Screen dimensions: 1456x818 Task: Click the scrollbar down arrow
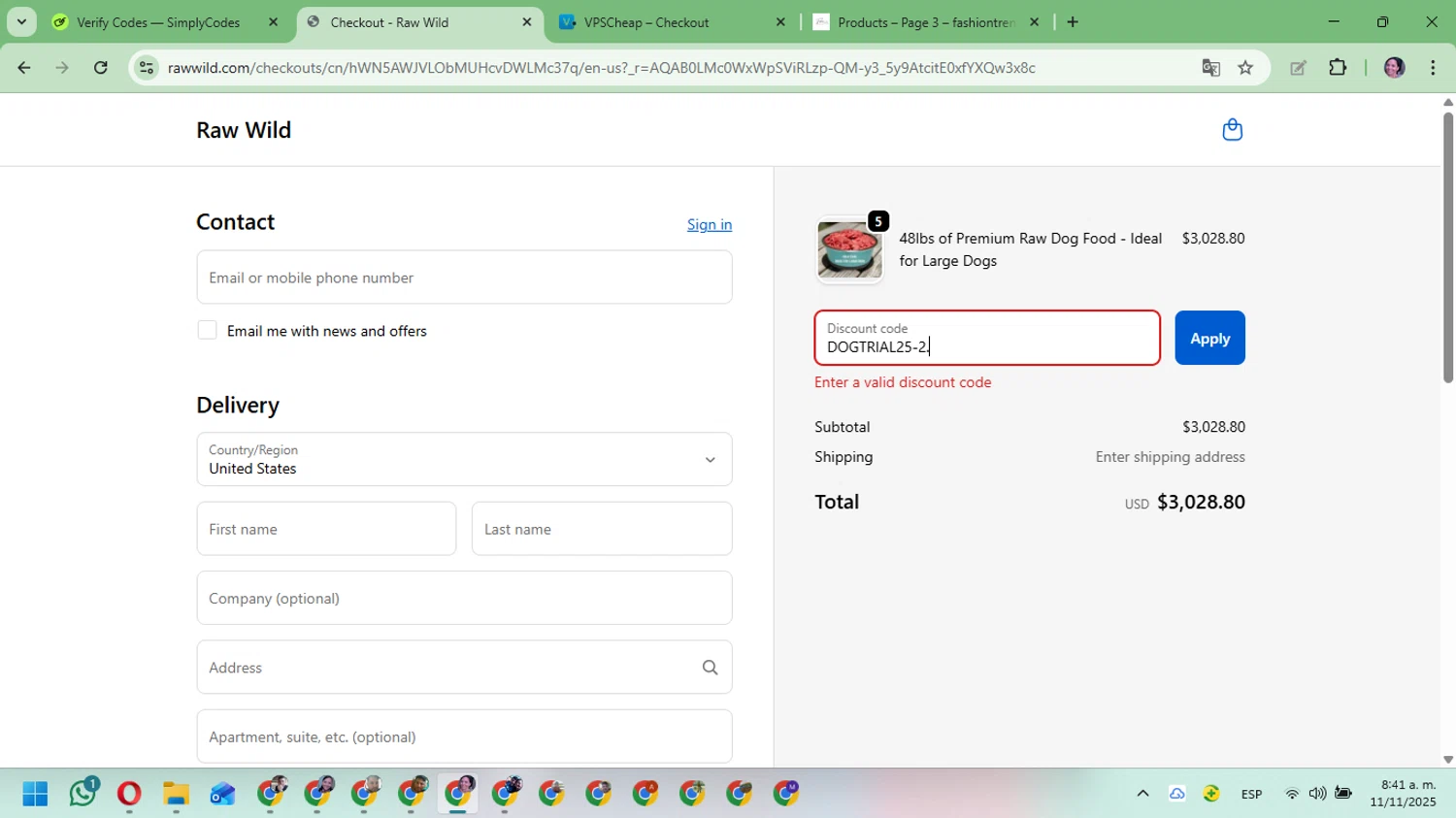(1447, 760)
